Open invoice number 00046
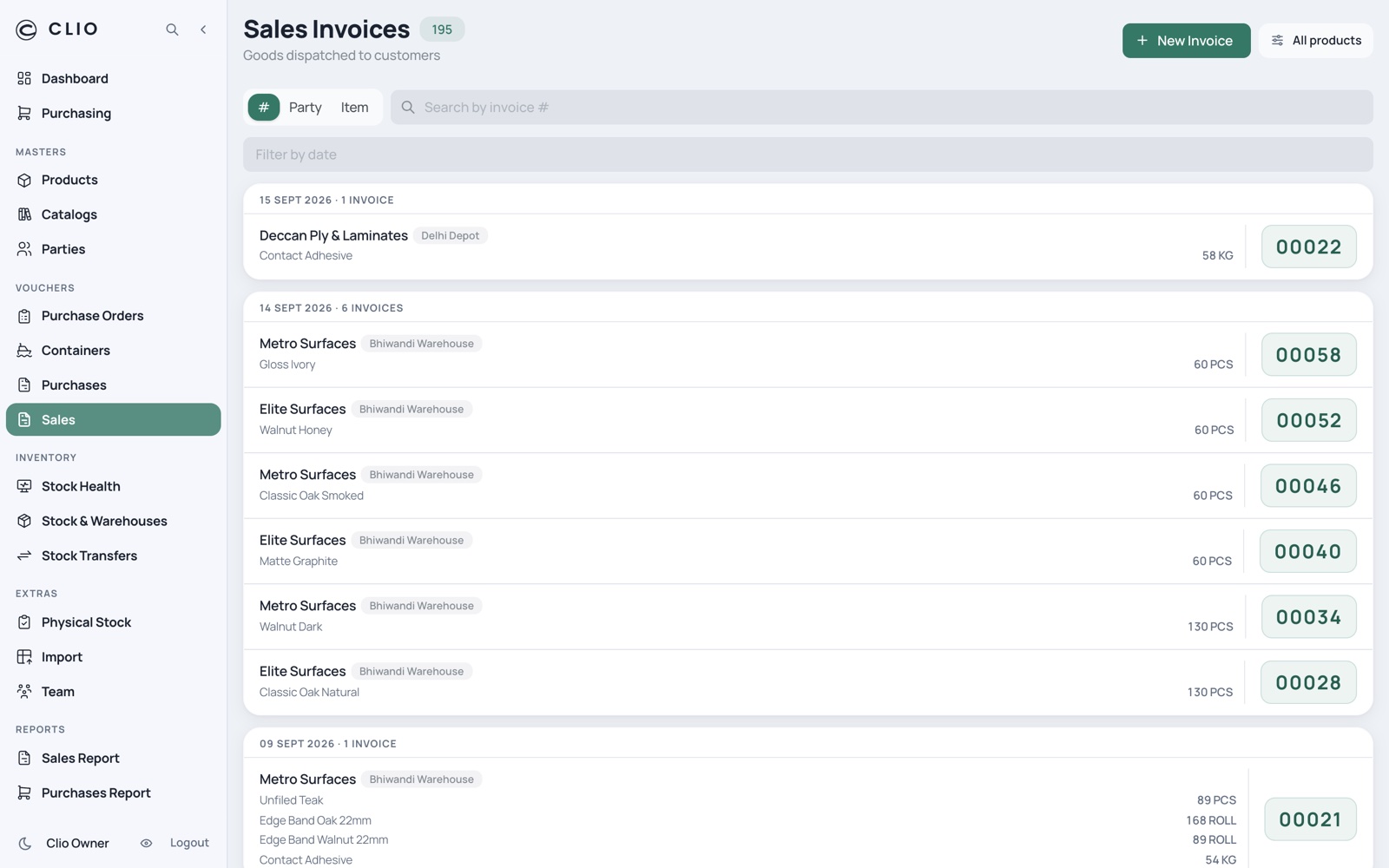Viewport: 1389px width, 868px height. [1307, 486]
